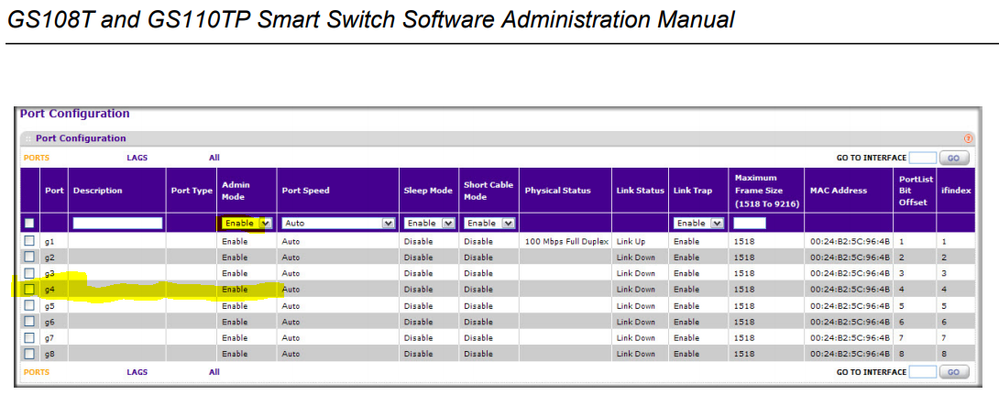Click the Port Type column header
Image resolution: width=999 pixels, height=406 pixels.
[x=192, y=191]
